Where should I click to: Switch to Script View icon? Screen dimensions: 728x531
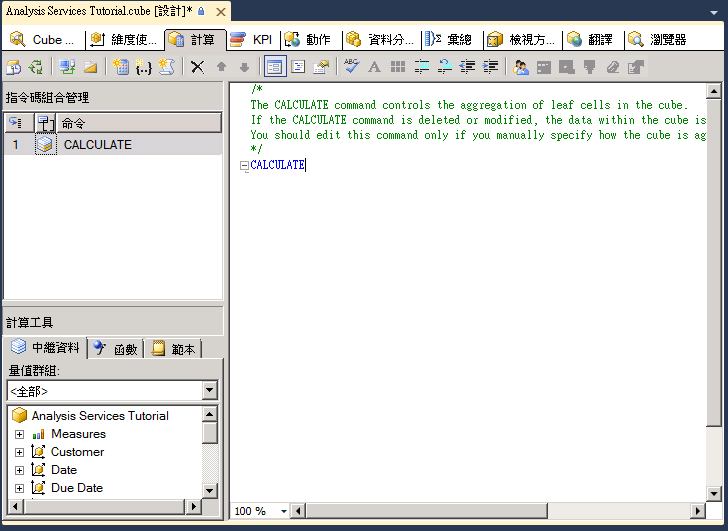pyautogui.click(x=298, y=67)
